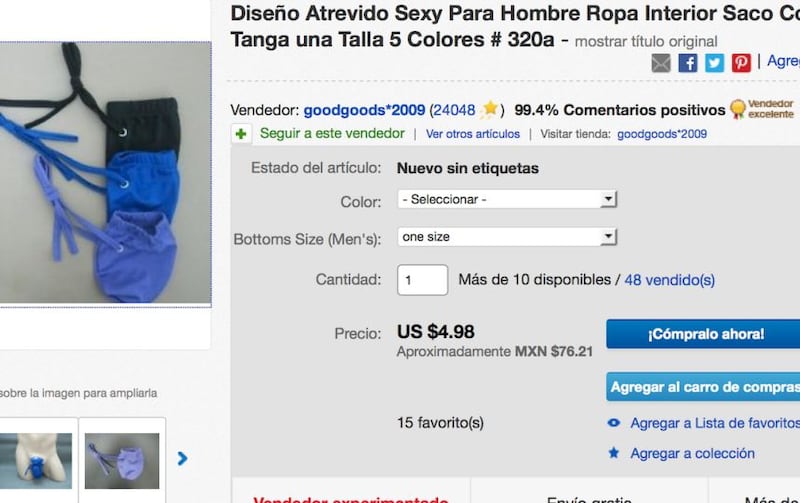Share this item on Twitter
Screen dimensions: 800x503
[x=714, y=63]
